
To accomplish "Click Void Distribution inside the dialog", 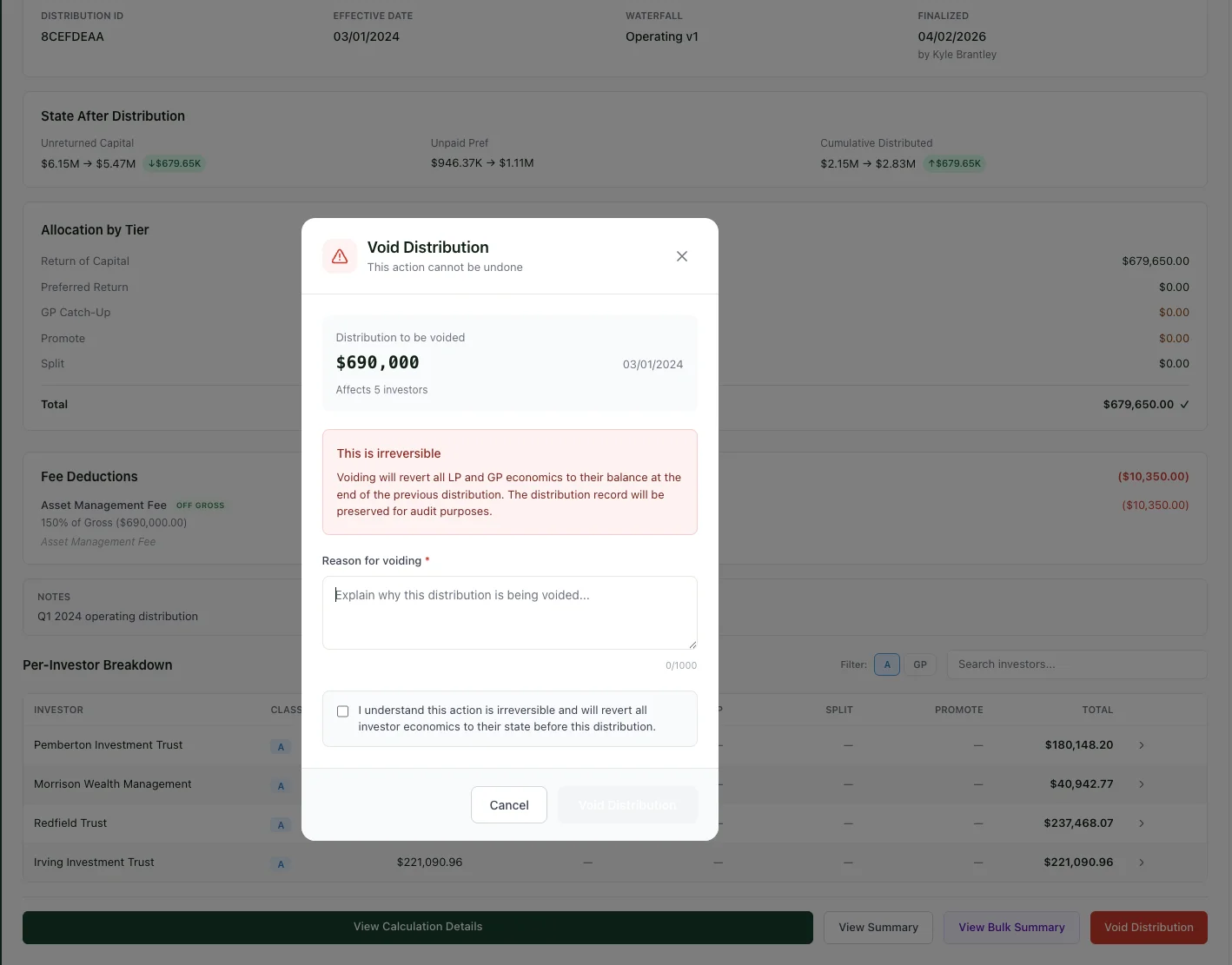I will pos(627,804).
